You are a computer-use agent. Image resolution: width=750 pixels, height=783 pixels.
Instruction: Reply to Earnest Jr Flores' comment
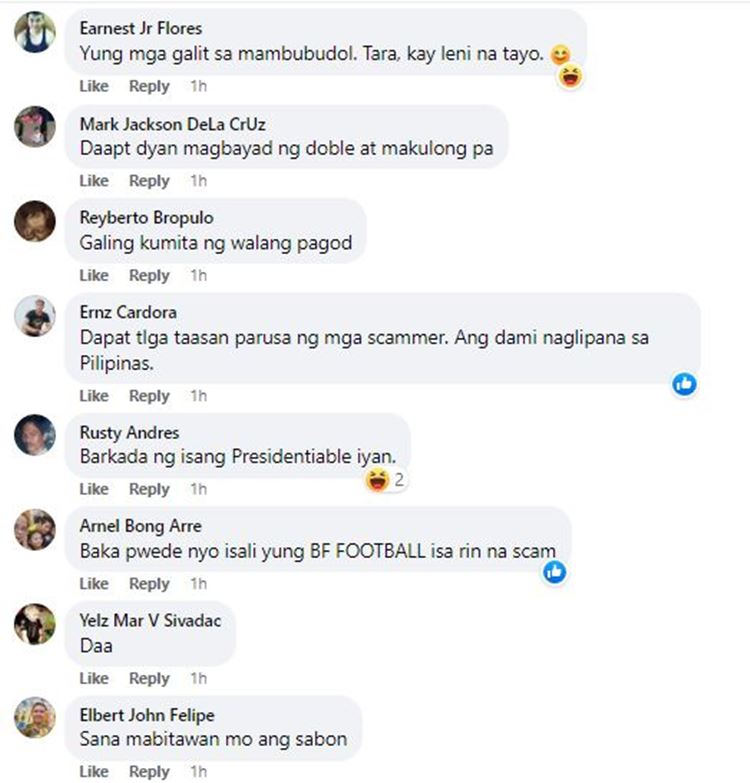click(x=149, y=86)
